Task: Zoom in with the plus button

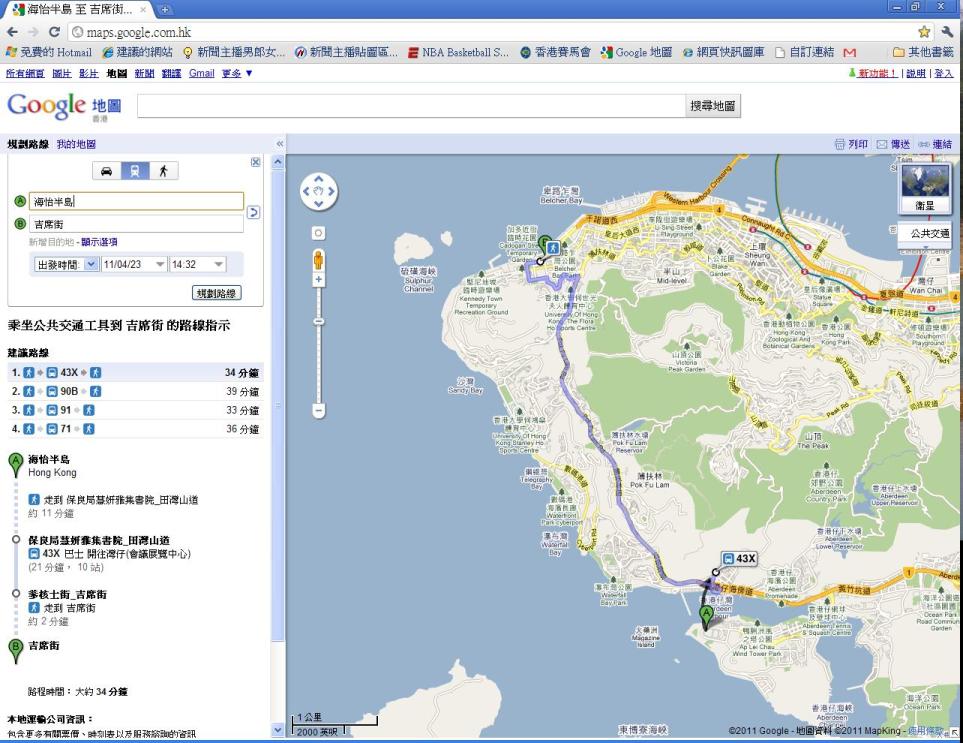Action: click(318, 279)
